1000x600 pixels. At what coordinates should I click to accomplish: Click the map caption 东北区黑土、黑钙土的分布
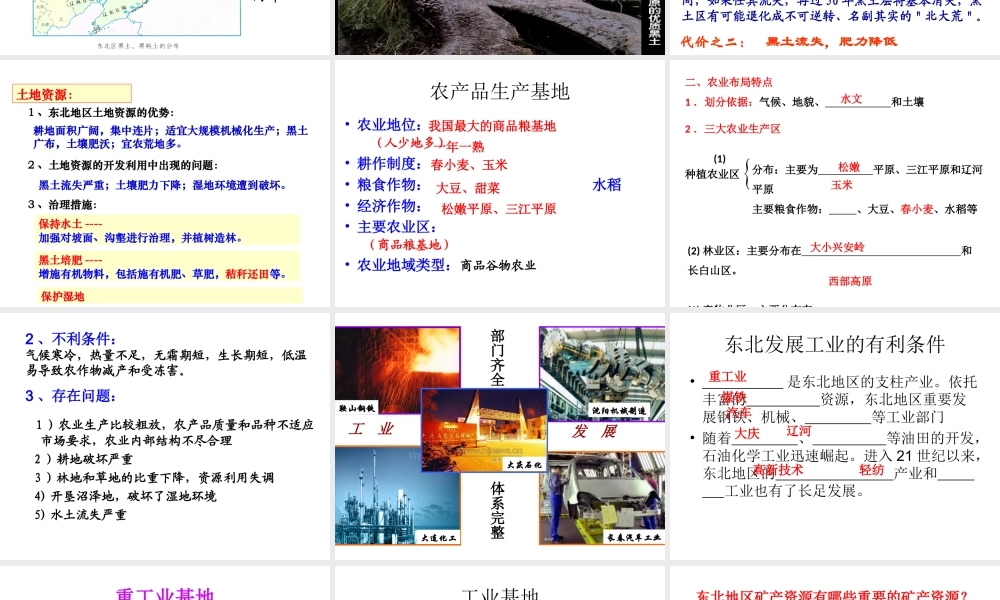click(138, 46)
